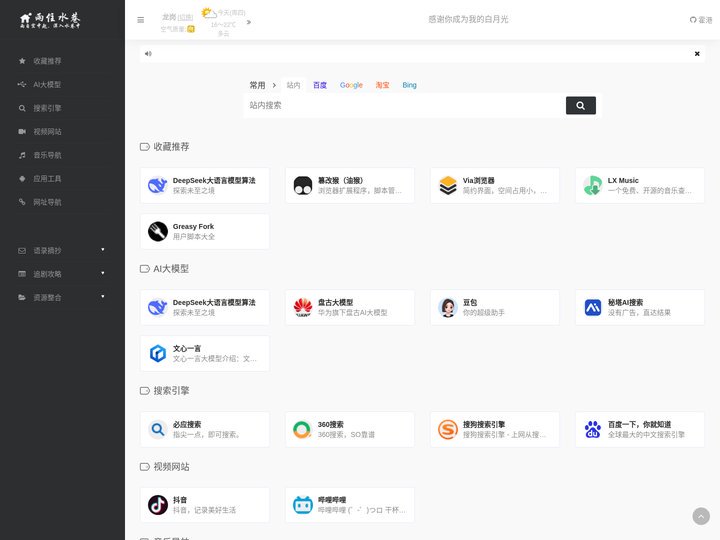Click the icon beside 应用工具
This screenshot has width=720, height=540.
pyautogui.click(x=22, y=179)
